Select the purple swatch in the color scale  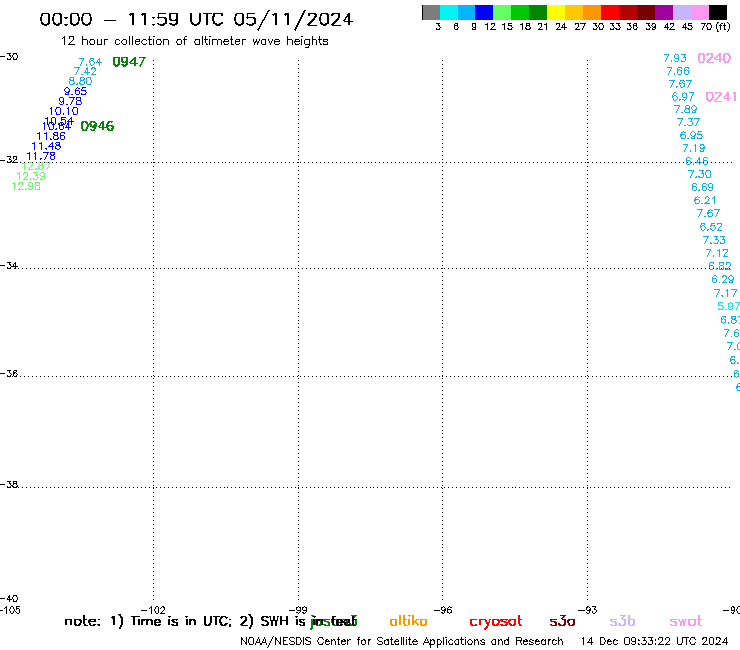pos(664,12)
